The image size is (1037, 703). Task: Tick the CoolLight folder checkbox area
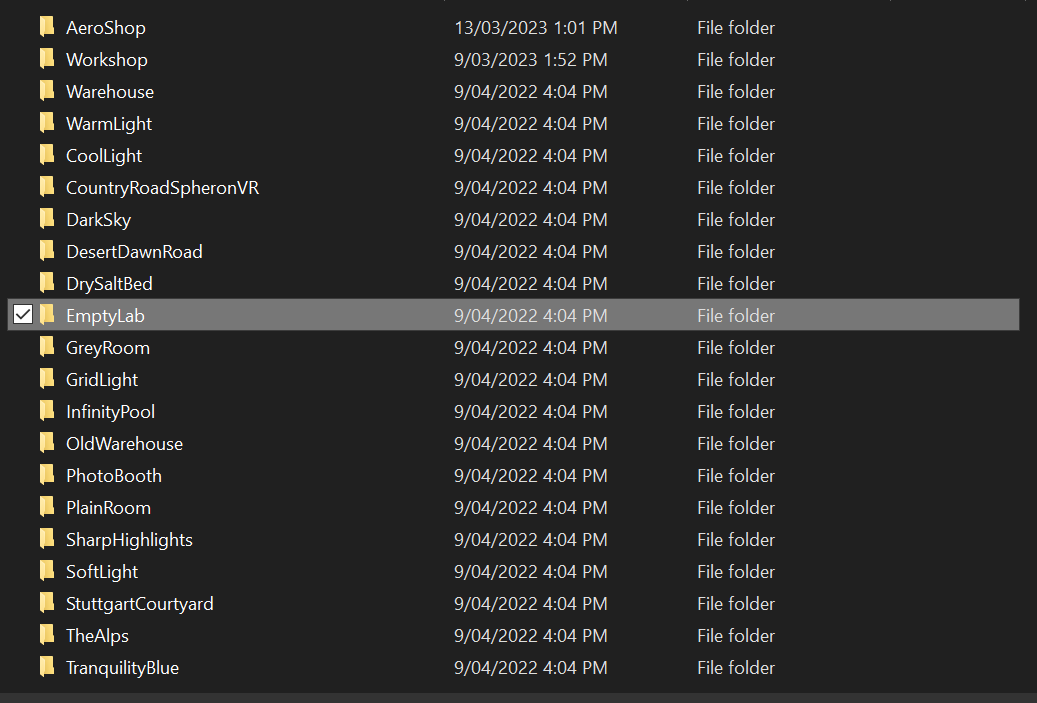(x=22, y=155)
